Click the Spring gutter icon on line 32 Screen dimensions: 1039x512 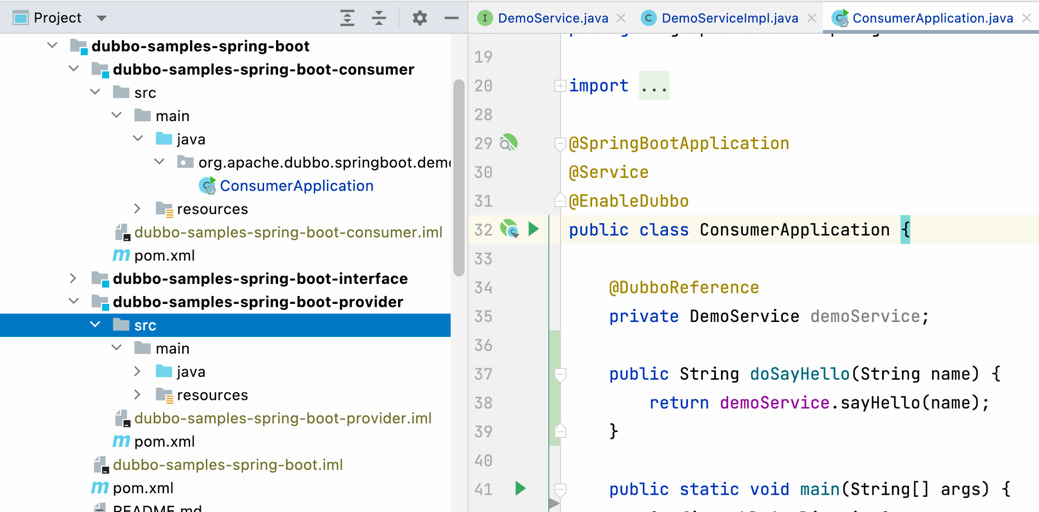click(509, 230)
